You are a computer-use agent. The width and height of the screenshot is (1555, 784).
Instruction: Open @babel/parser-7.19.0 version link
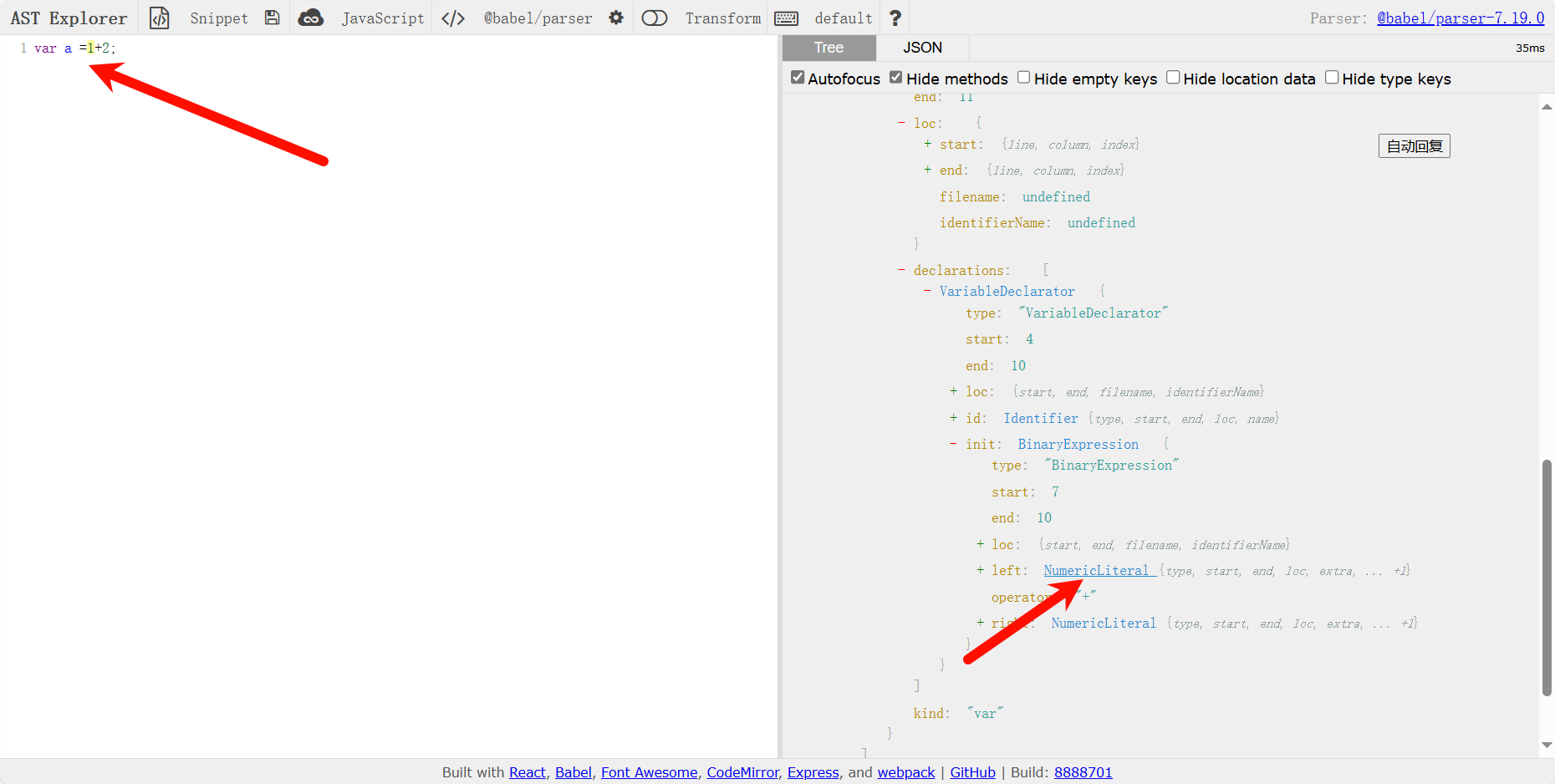click(1461, 18)
